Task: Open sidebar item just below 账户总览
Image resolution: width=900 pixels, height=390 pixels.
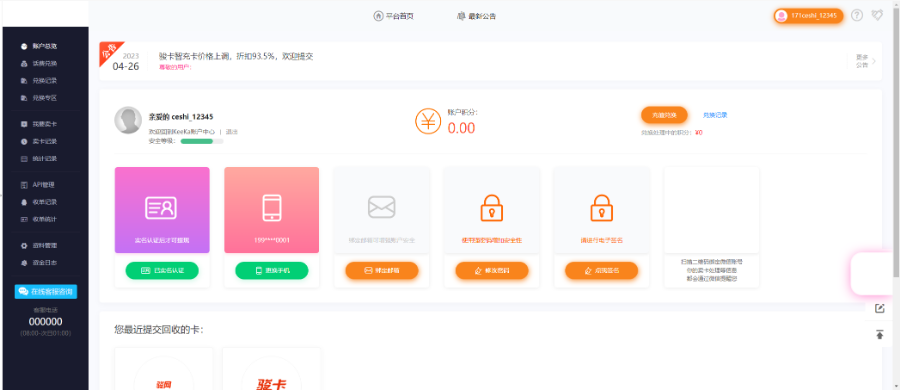Action: (39, 63)
